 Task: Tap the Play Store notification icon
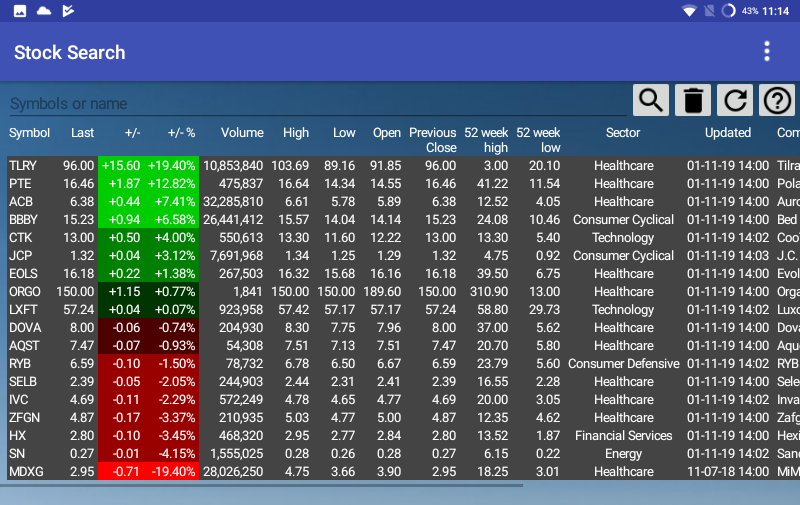(68, 11)
